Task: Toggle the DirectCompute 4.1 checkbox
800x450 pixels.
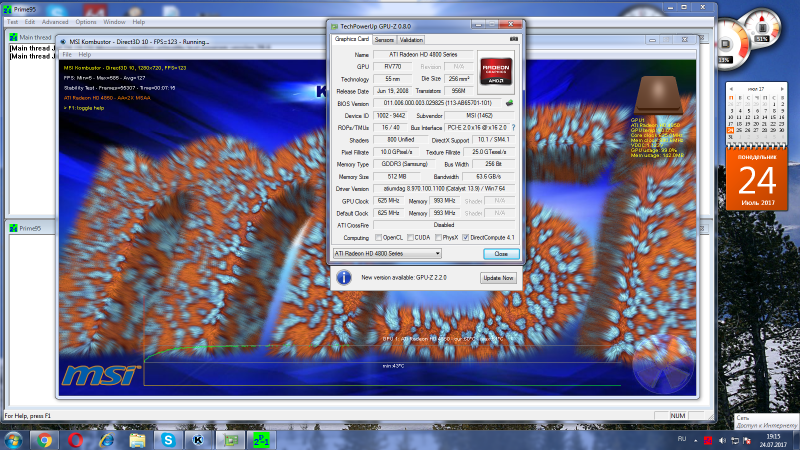Action: [465, 238]
